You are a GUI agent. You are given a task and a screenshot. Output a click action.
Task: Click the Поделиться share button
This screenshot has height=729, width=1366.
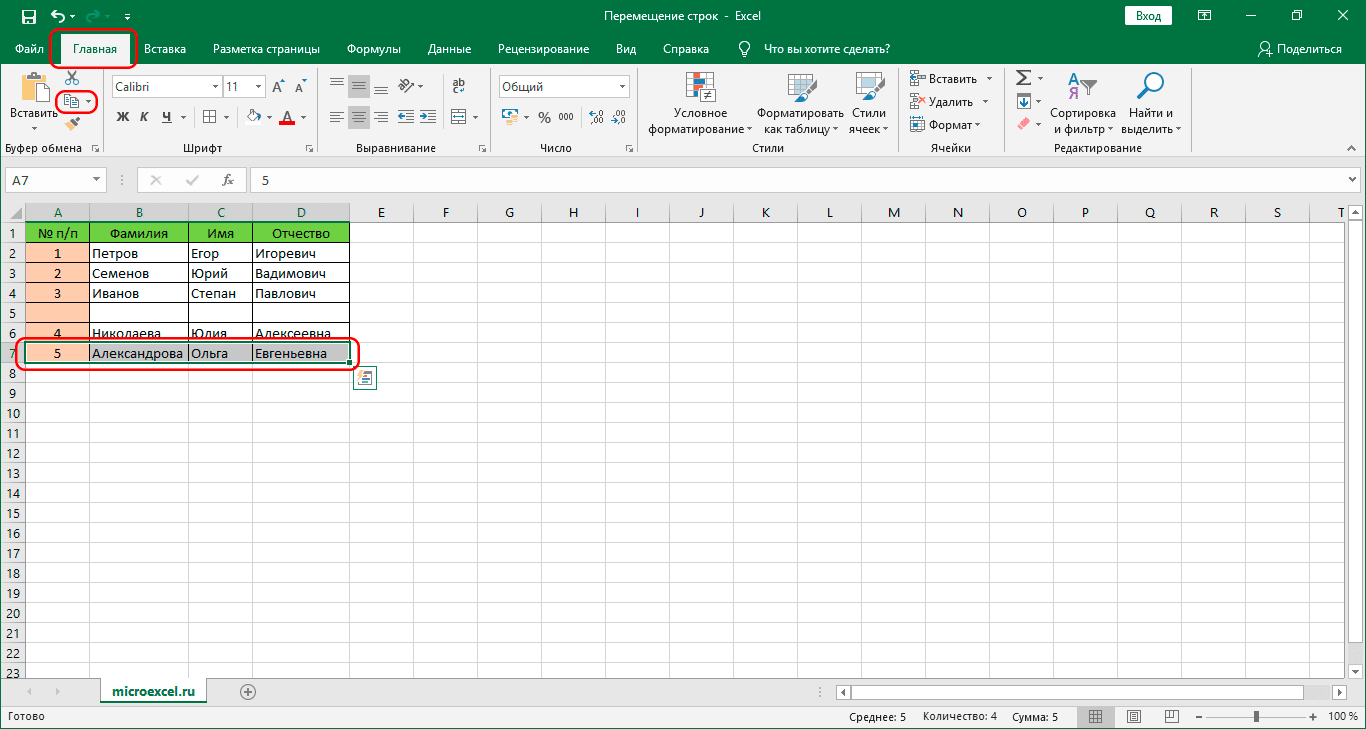[x=1300, y=49]
